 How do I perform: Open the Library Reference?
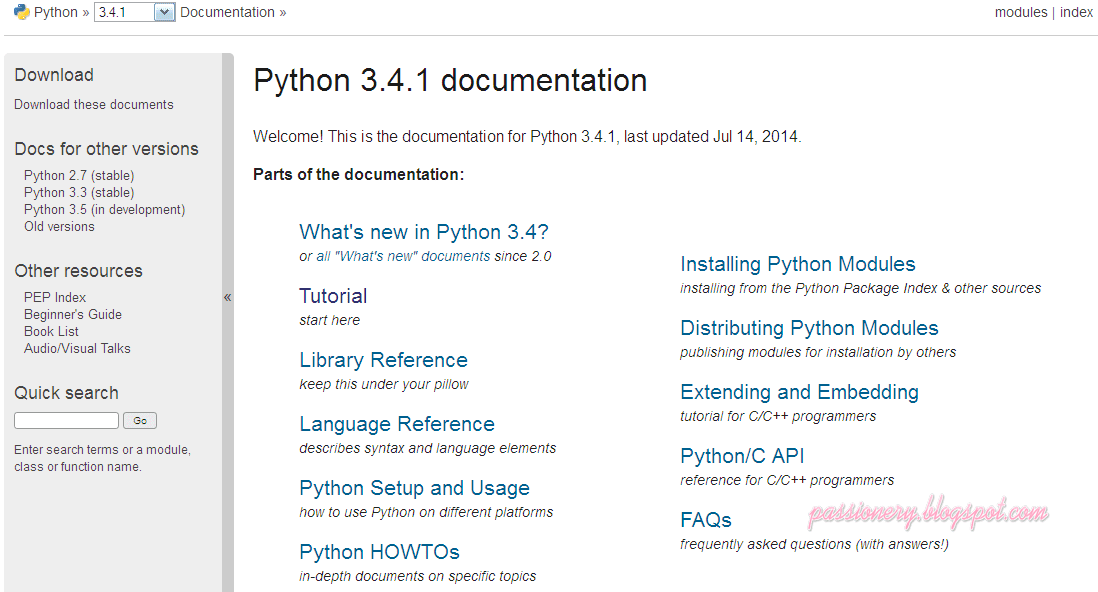pyautogui.click(x=383, y=360)
